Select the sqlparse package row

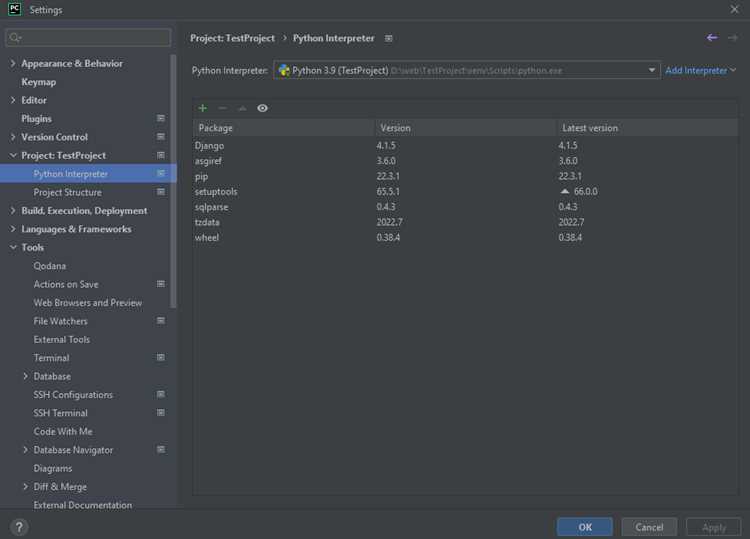tap(465, 207)
